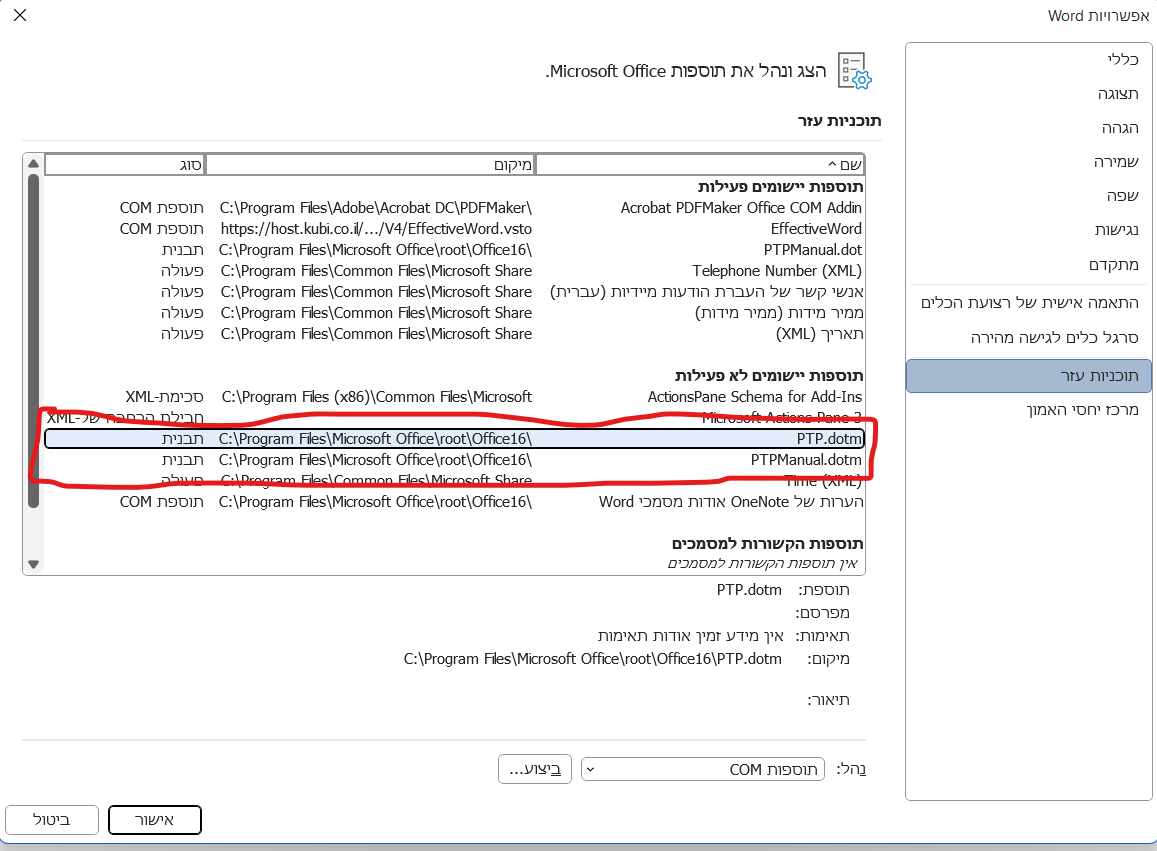The image size is (1157, 851).
Task: Click the scroll down arrow of add-ins list
Action: [x=33, y=564]
